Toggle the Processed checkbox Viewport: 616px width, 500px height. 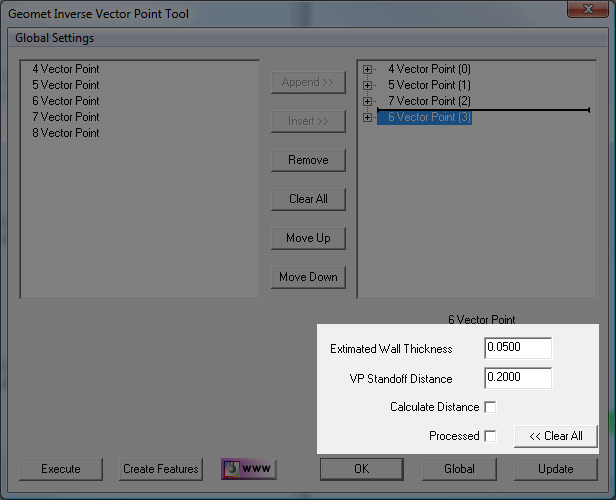pos(490,436)
